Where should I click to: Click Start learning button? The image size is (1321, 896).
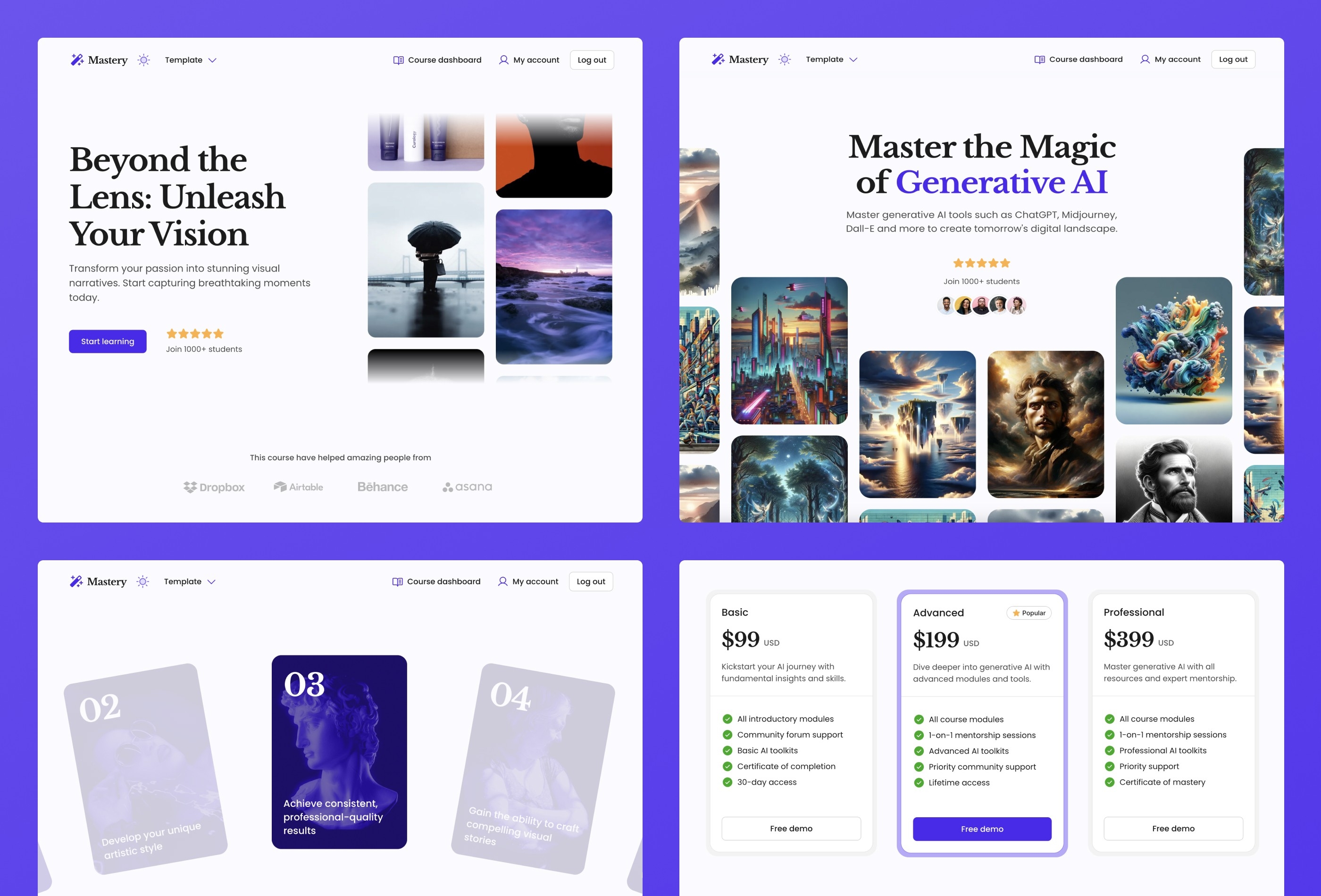107,341
